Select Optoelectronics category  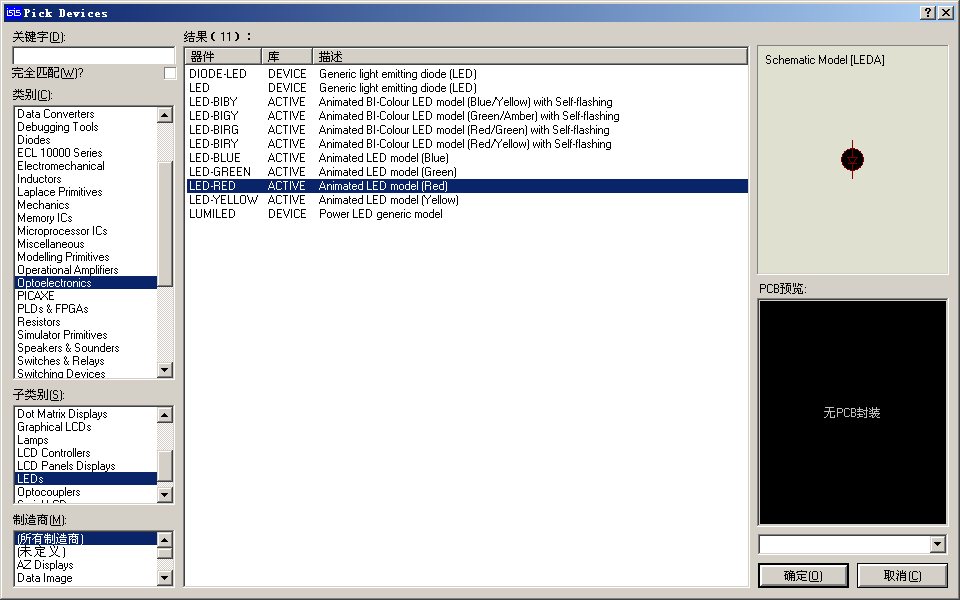[86, 283]
